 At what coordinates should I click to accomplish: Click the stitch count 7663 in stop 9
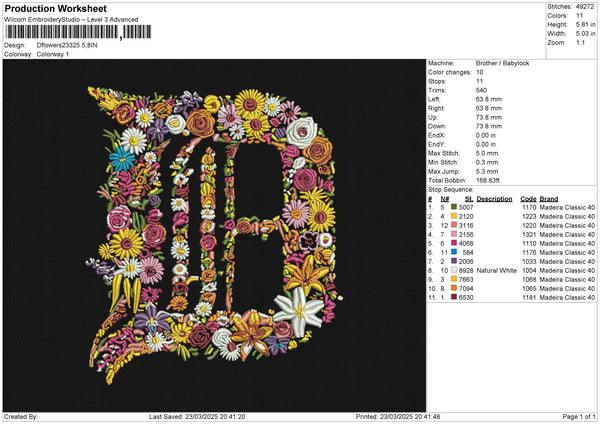pos(466,279)
